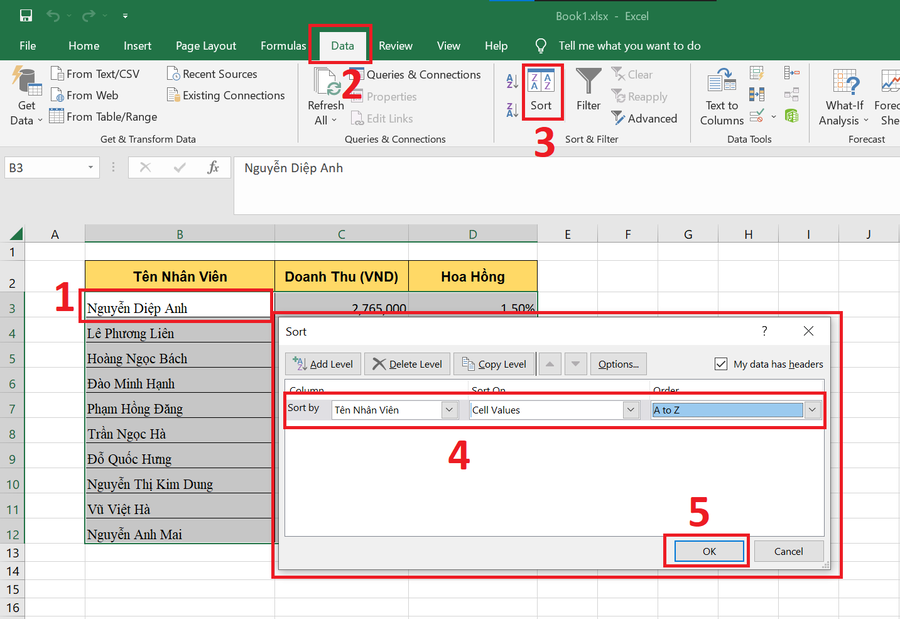Open Sort by column dropdown
The height and width of the screenshot is (619, 900).
click(449, 410)
